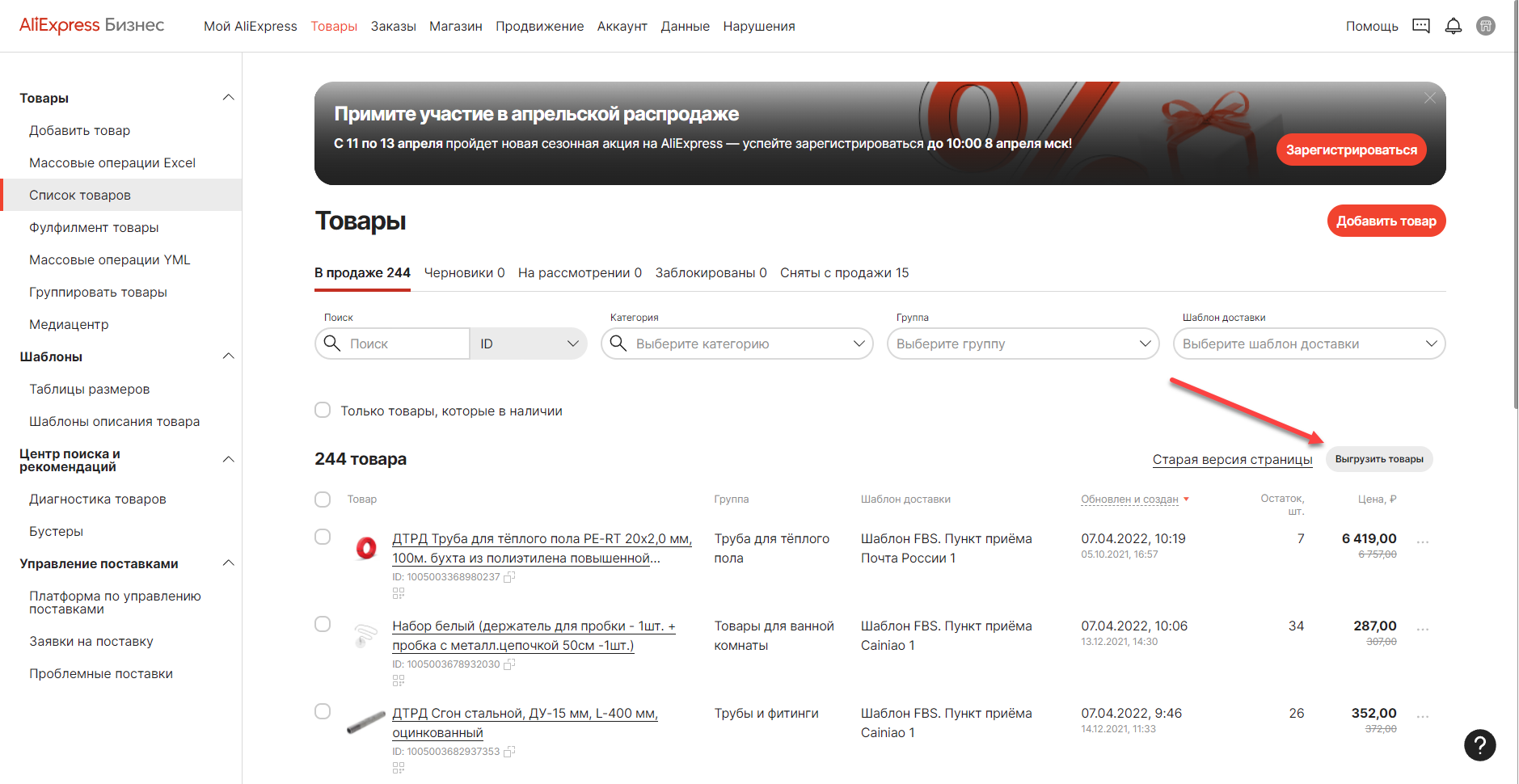The image size is (1519, 784).
Task: Open 'Диагностика товаров' in sidebar
Action: tap(98, 499)
